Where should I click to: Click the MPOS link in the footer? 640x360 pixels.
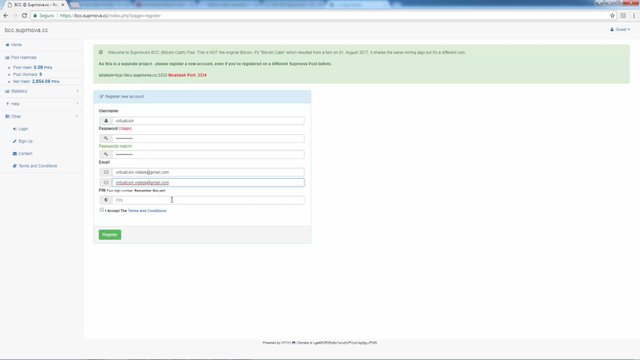coord(286,343)
